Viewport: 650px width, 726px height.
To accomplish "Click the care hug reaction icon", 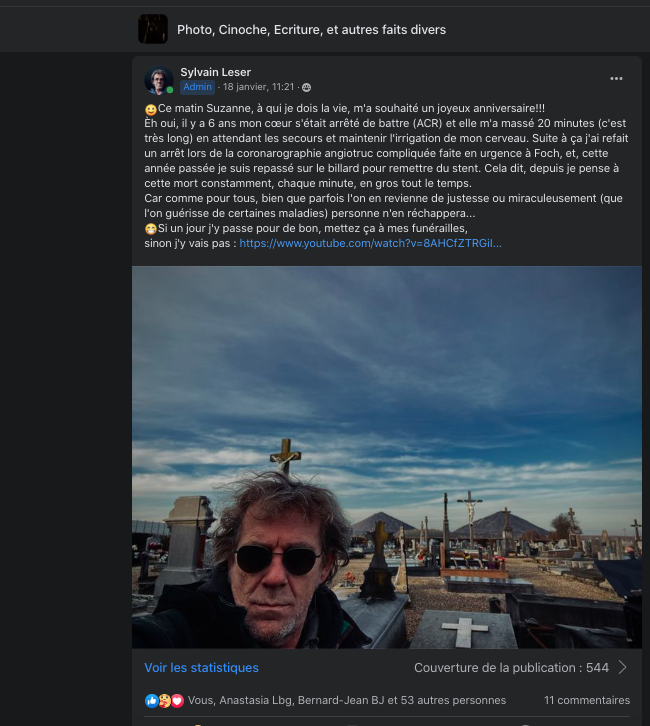I will (164, 700).
